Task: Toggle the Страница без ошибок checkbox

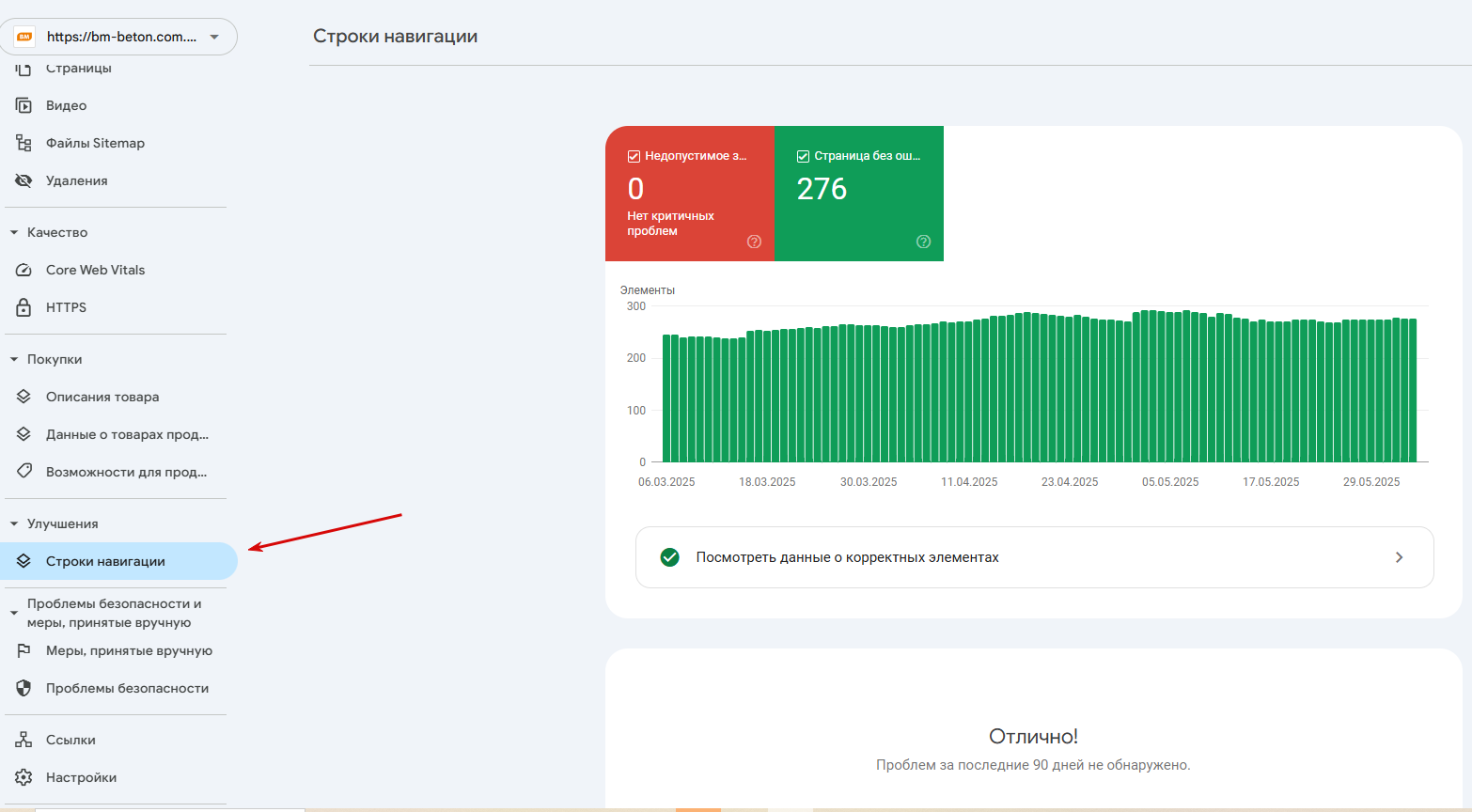Action: (803, 156)
